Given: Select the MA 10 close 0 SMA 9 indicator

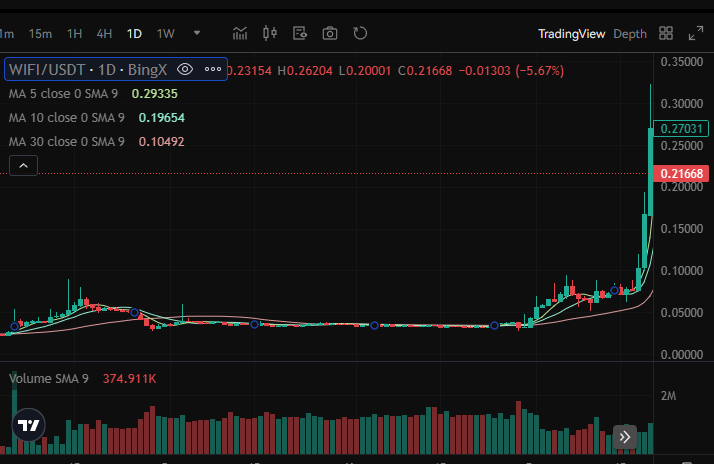Looking at the screenshot, I should 66,118.
